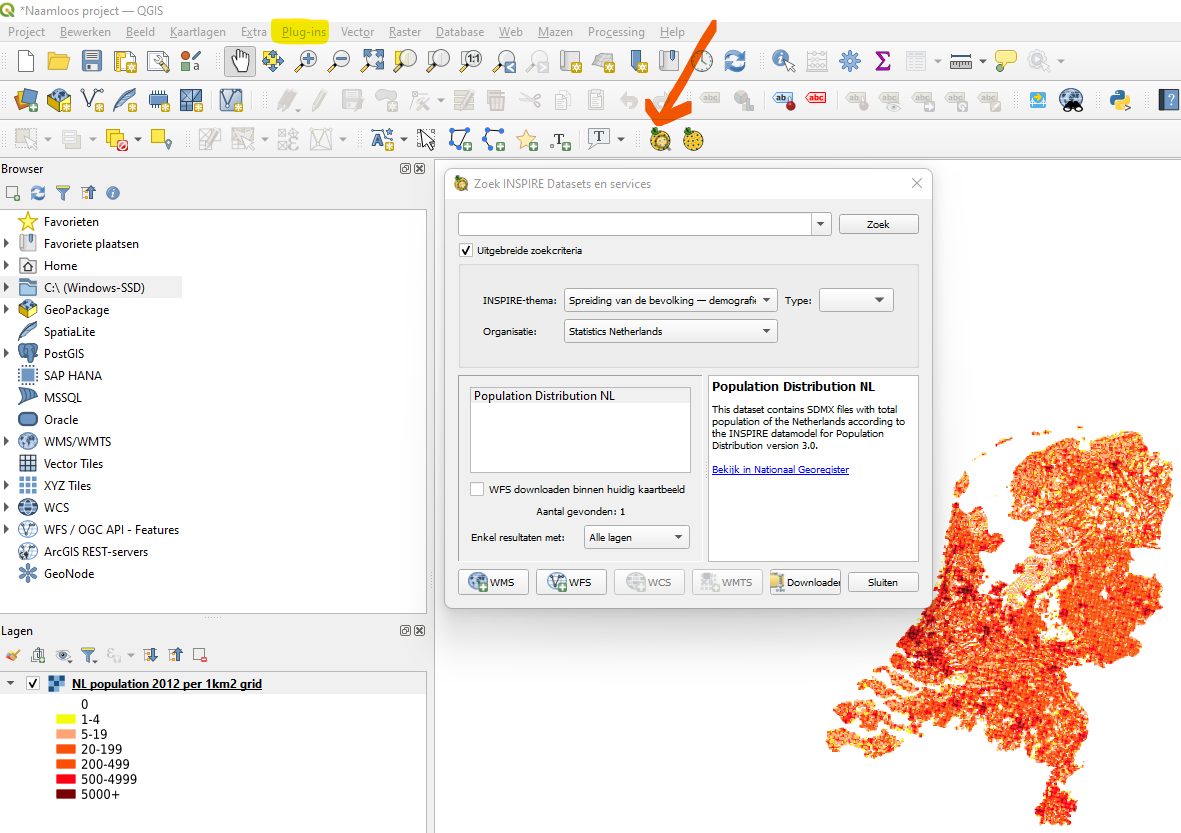Select the Pan Map hand tool

click(x=240, y=61)
